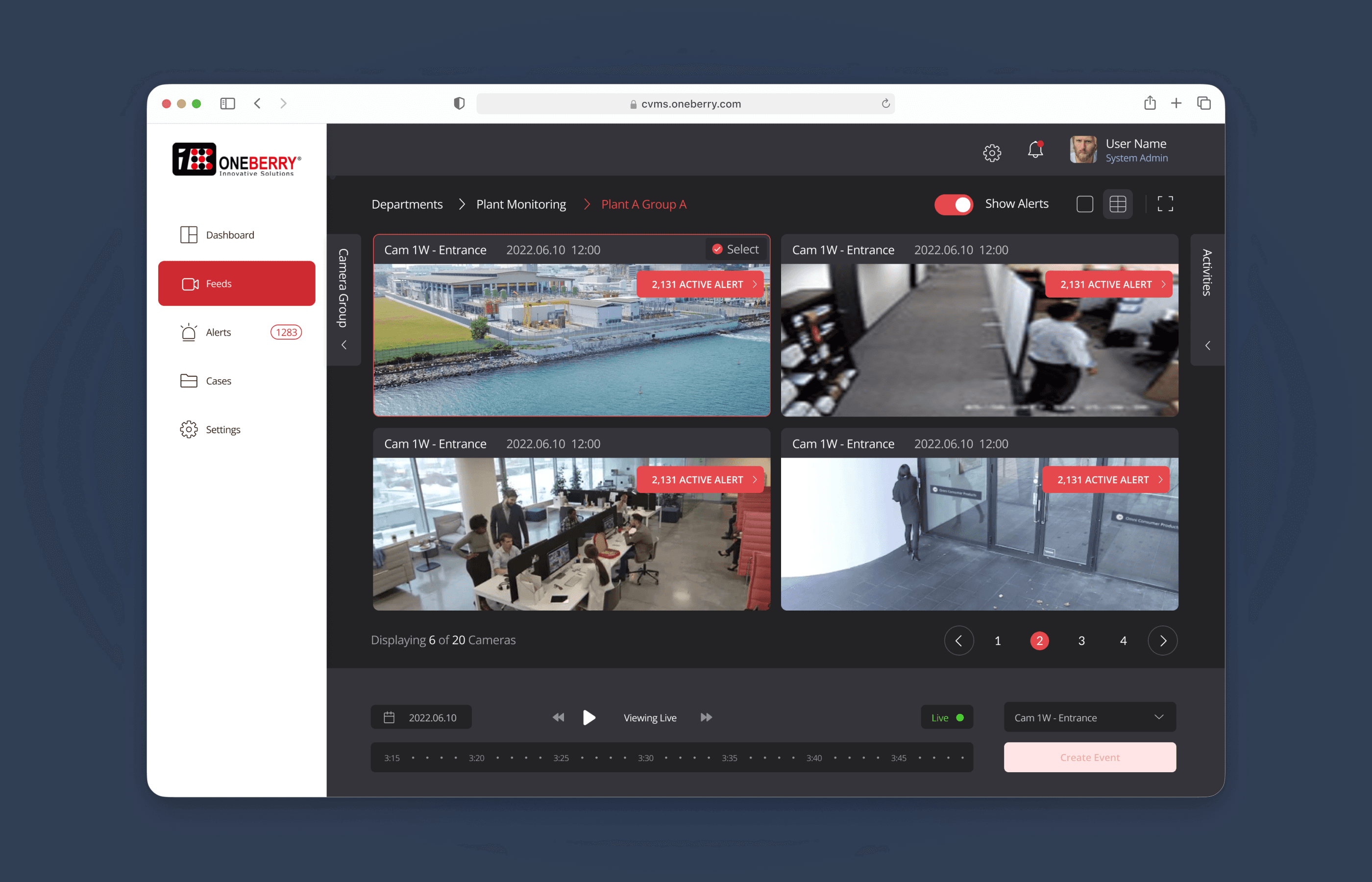Toggle the browser sidebar icon
Viewport: 1372px width, 882px height.
point(227,104)
